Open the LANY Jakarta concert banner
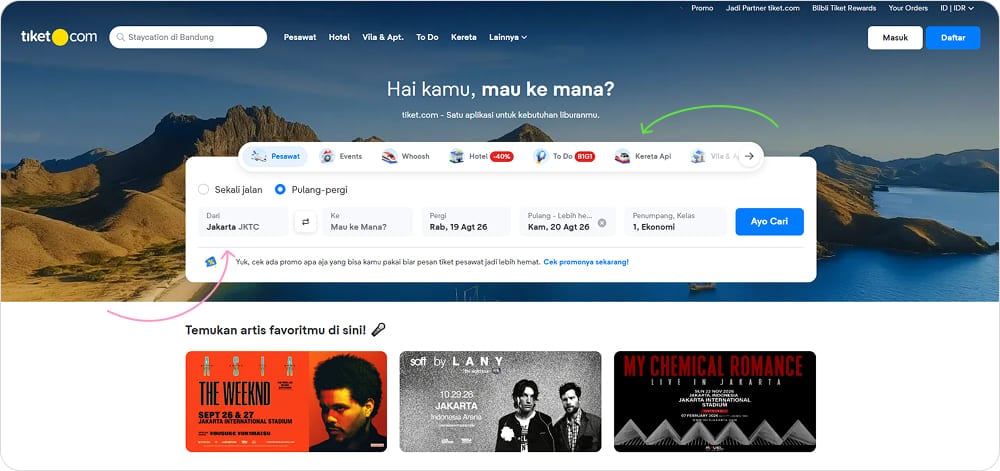 [x=500, y=402]
